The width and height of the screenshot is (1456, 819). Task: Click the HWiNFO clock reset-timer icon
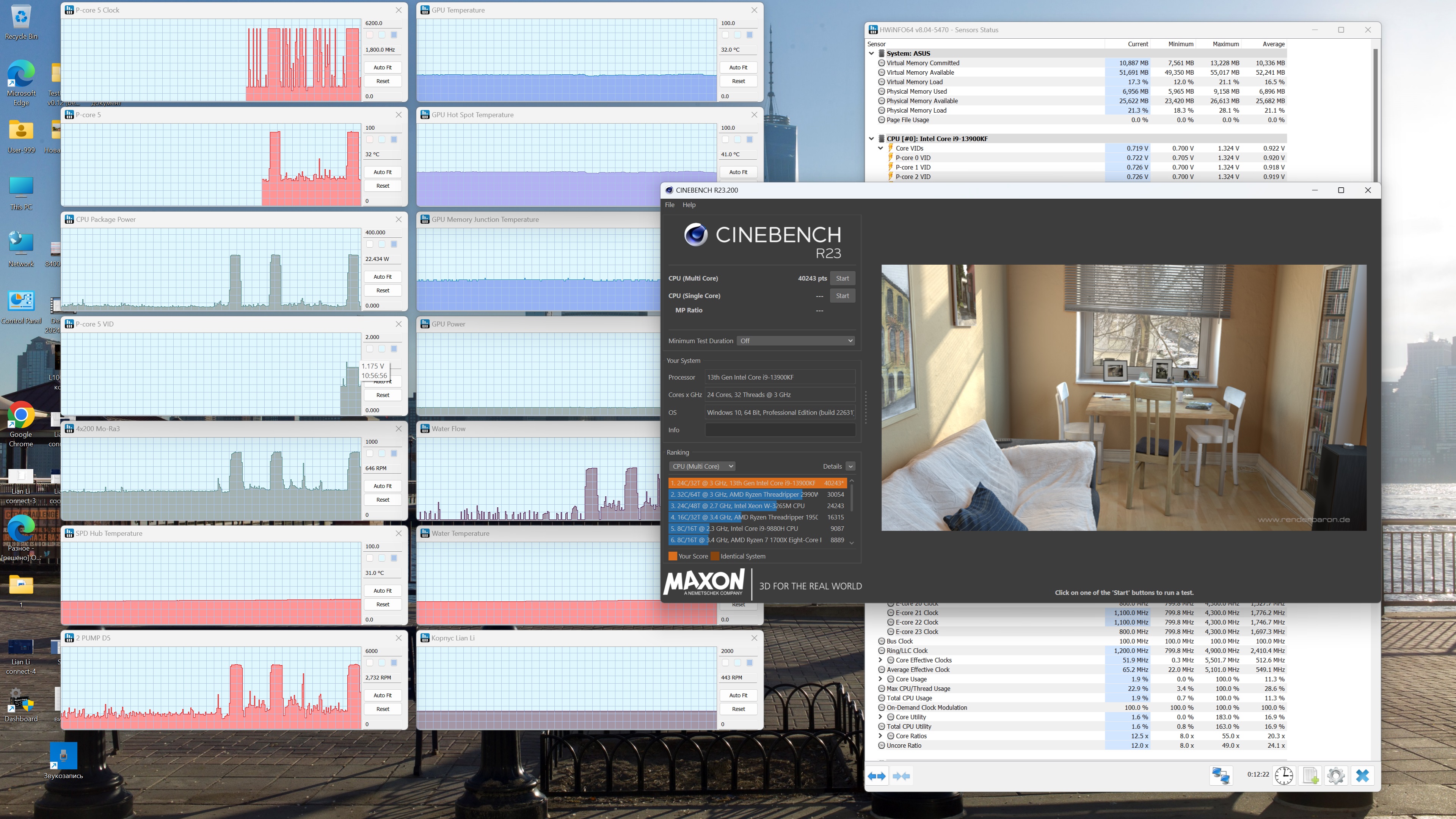[x=1283, y=775]
